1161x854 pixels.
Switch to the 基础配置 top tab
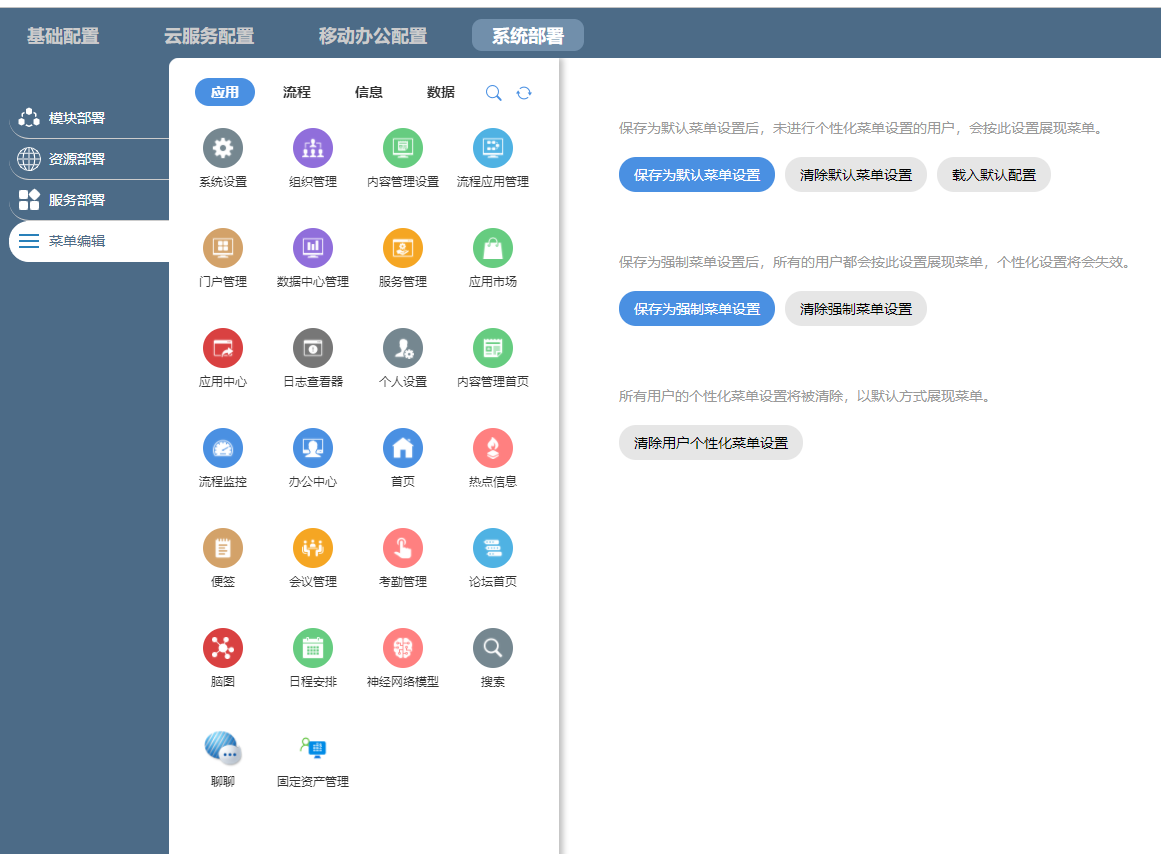tap(63, 36)
